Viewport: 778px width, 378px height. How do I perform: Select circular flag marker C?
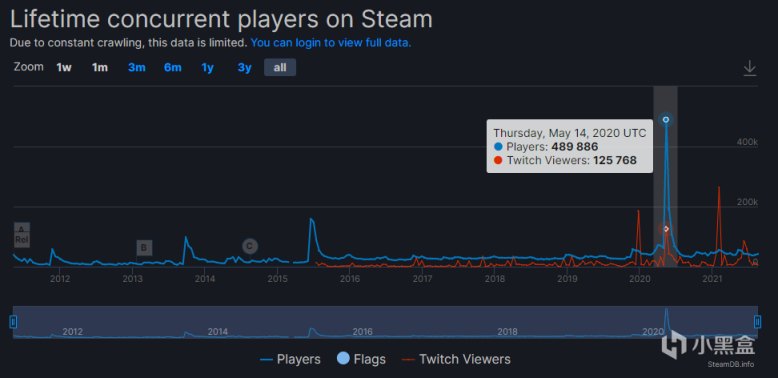(250, 246)
